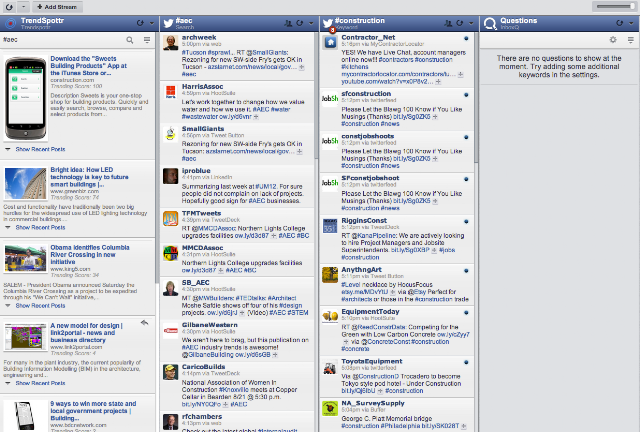Click the new-tweet dot on RigginsConst tweet
Screen dimensions: 640x432
coord(466,222)
